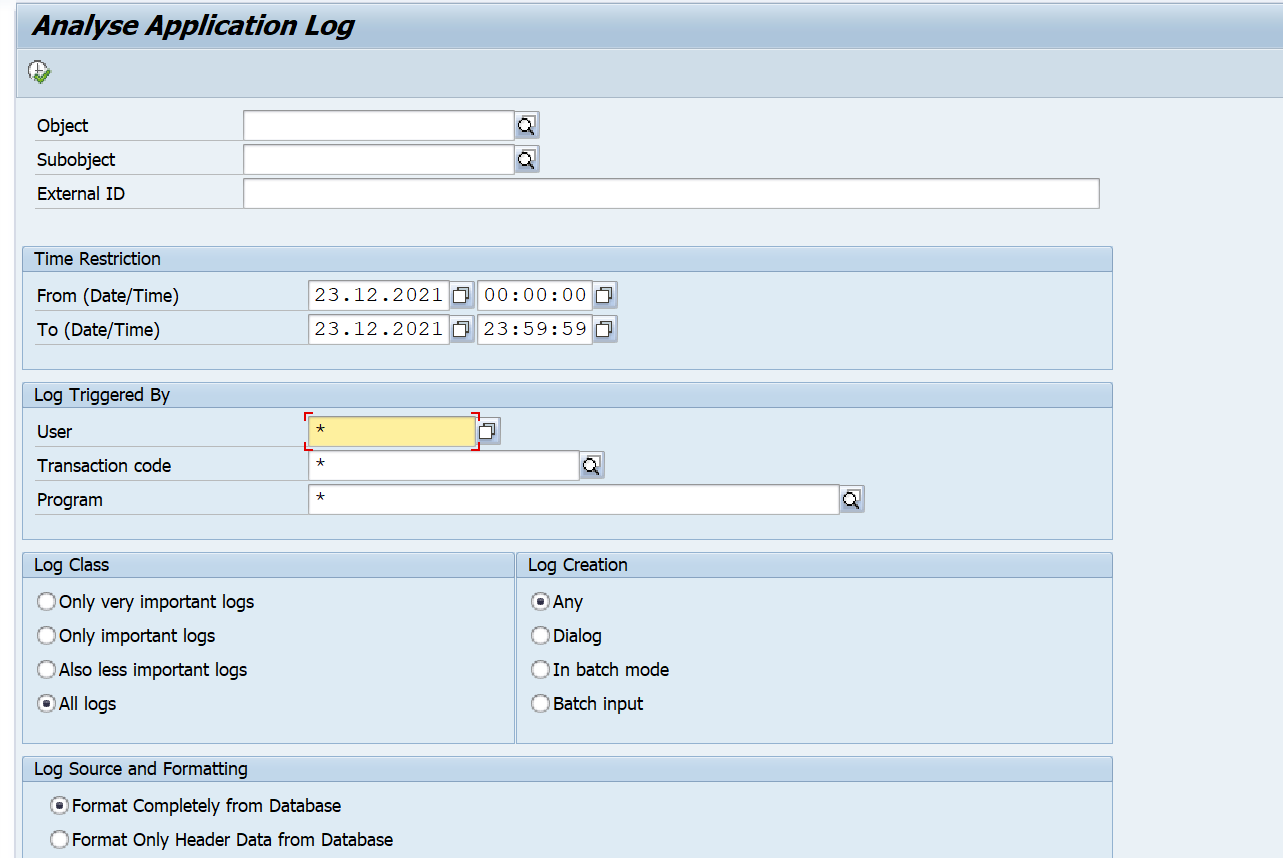The width and height of the screenshot is (1283, 858).
Task: Open value help for To date
Action: coord(461,329)
